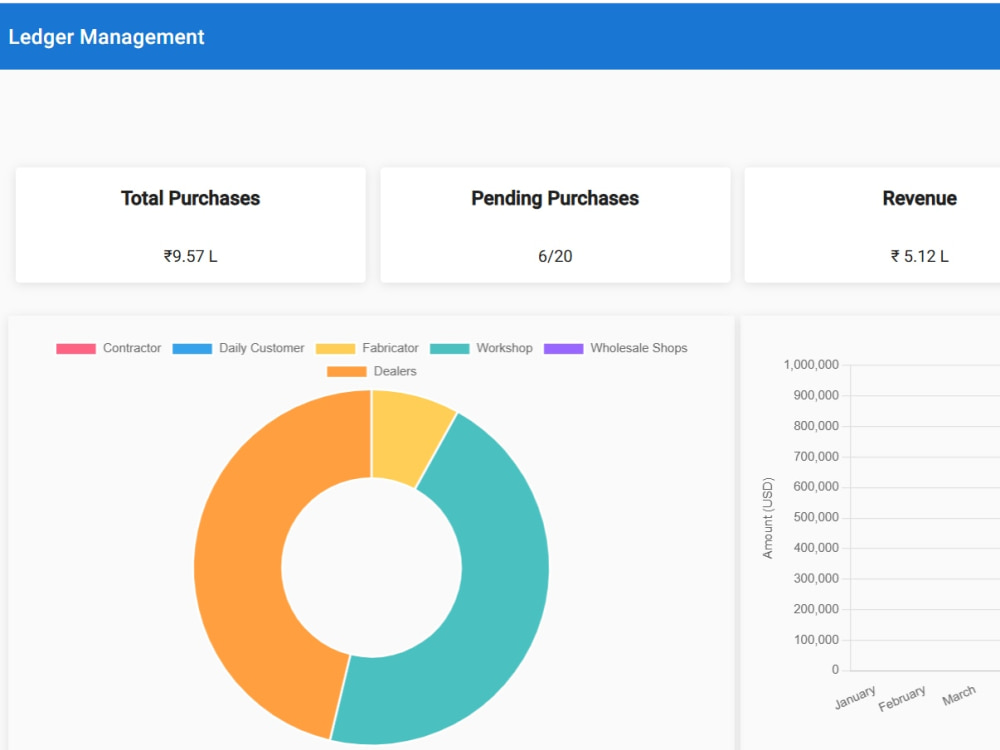Select the yellow Fabricator doughnut segment

point(406,437)
